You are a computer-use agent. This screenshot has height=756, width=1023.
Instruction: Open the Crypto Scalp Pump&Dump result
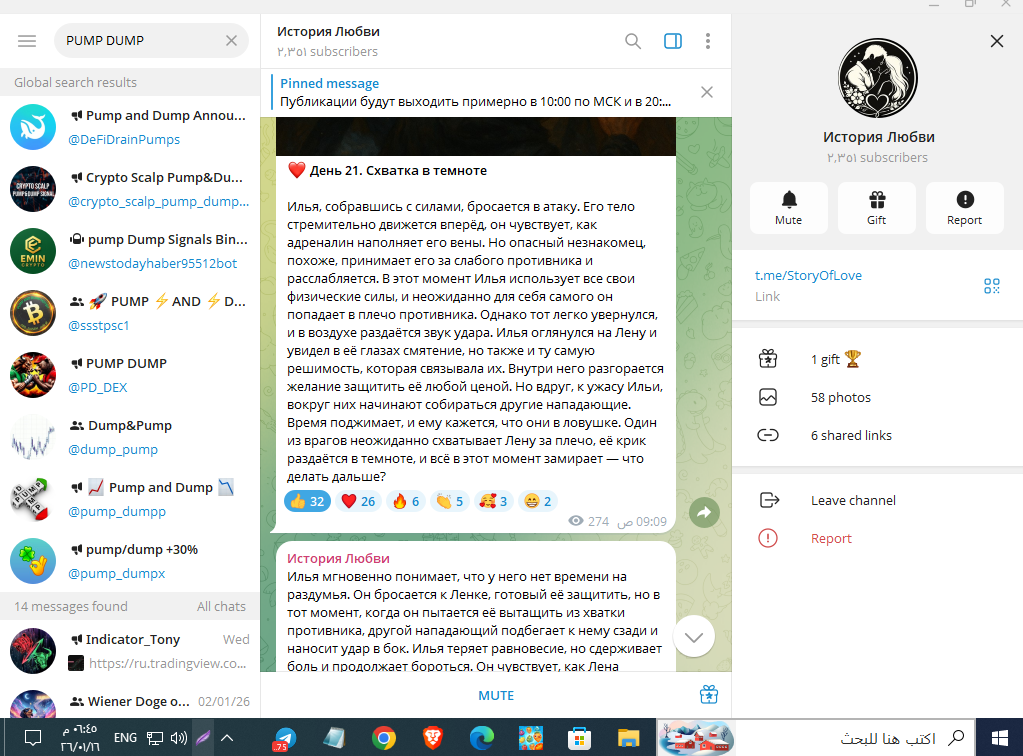[130, 189]
